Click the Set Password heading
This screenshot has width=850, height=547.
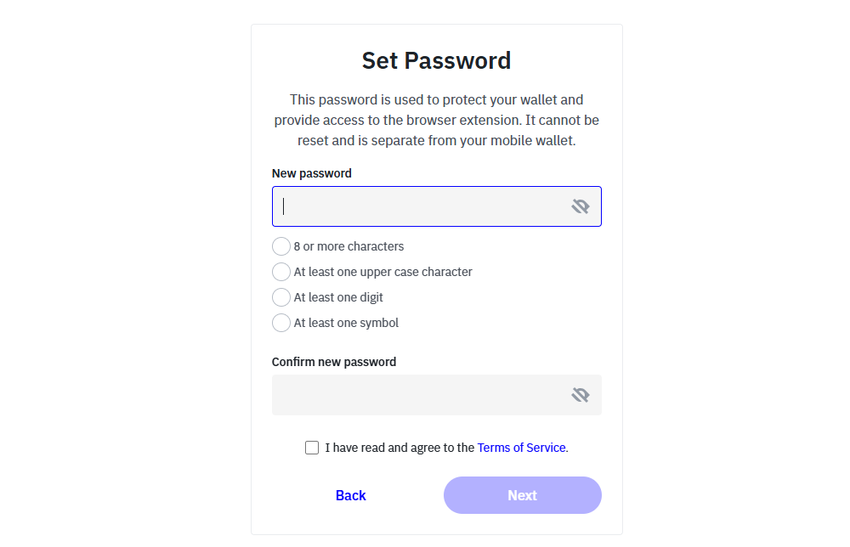coord(436,61)
